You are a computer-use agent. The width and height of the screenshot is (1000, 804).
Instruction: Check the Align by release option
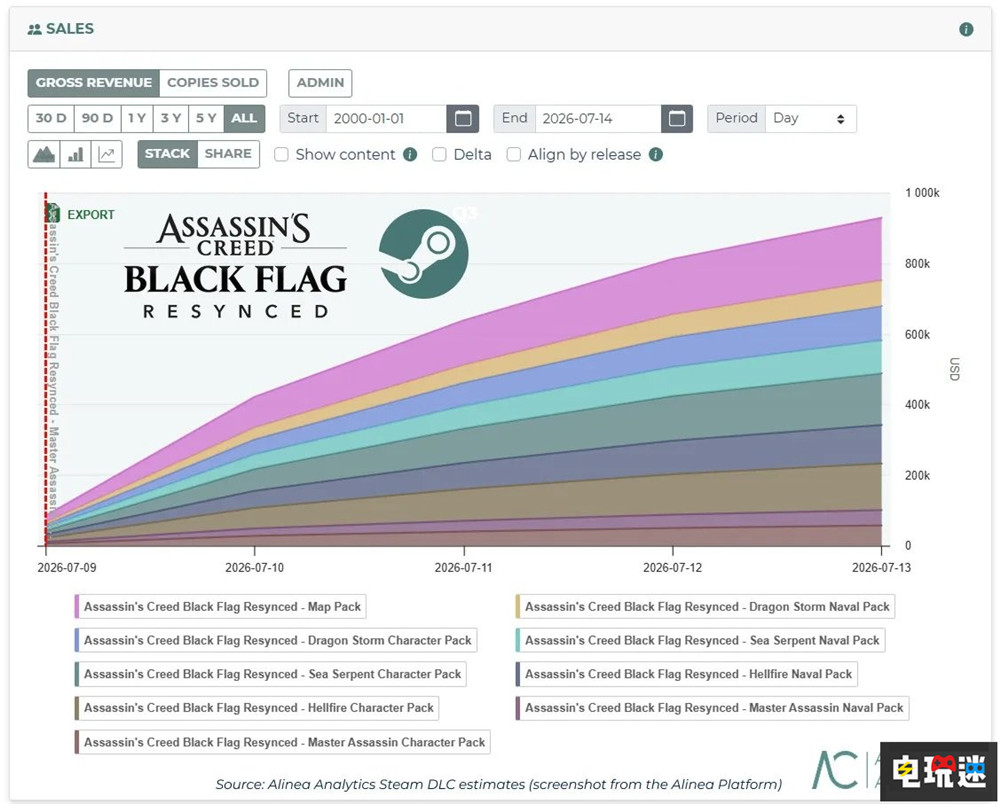513,154
